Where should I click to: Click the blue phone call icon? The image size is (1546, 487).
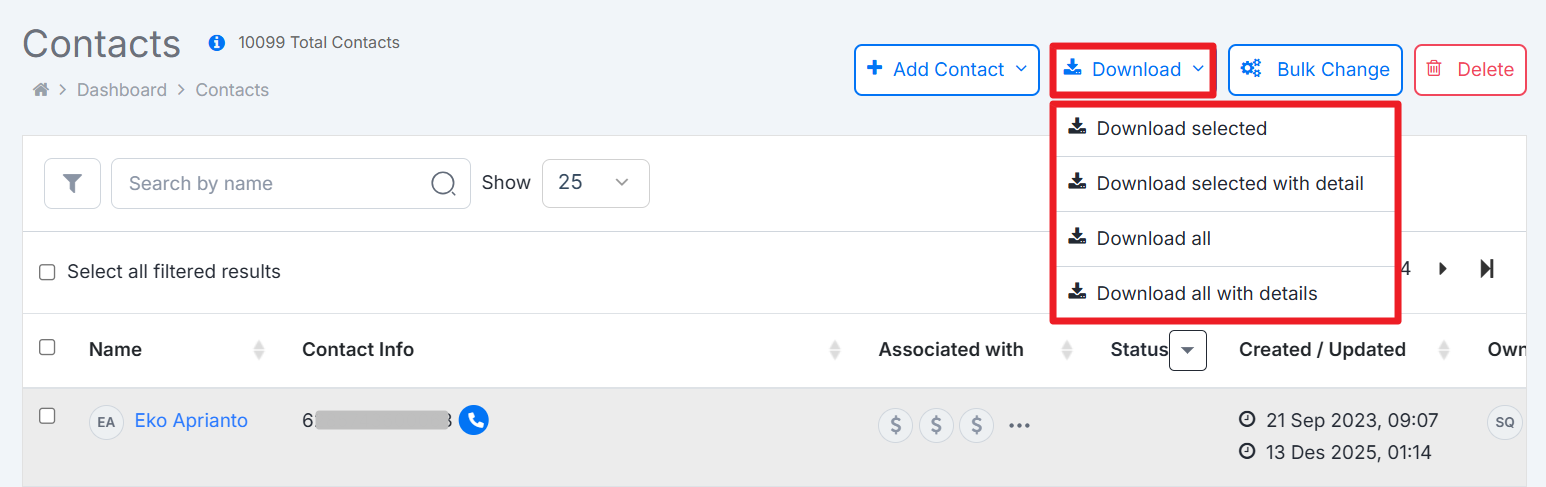click(x=474, y=420)
